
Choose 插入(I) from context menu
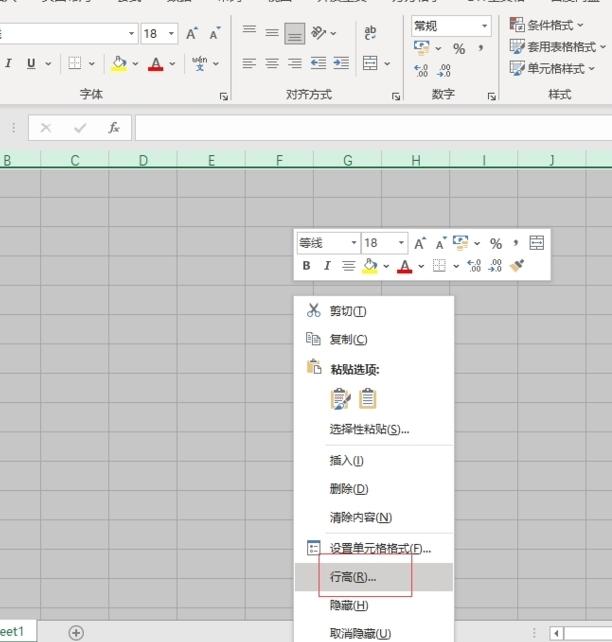374,461
